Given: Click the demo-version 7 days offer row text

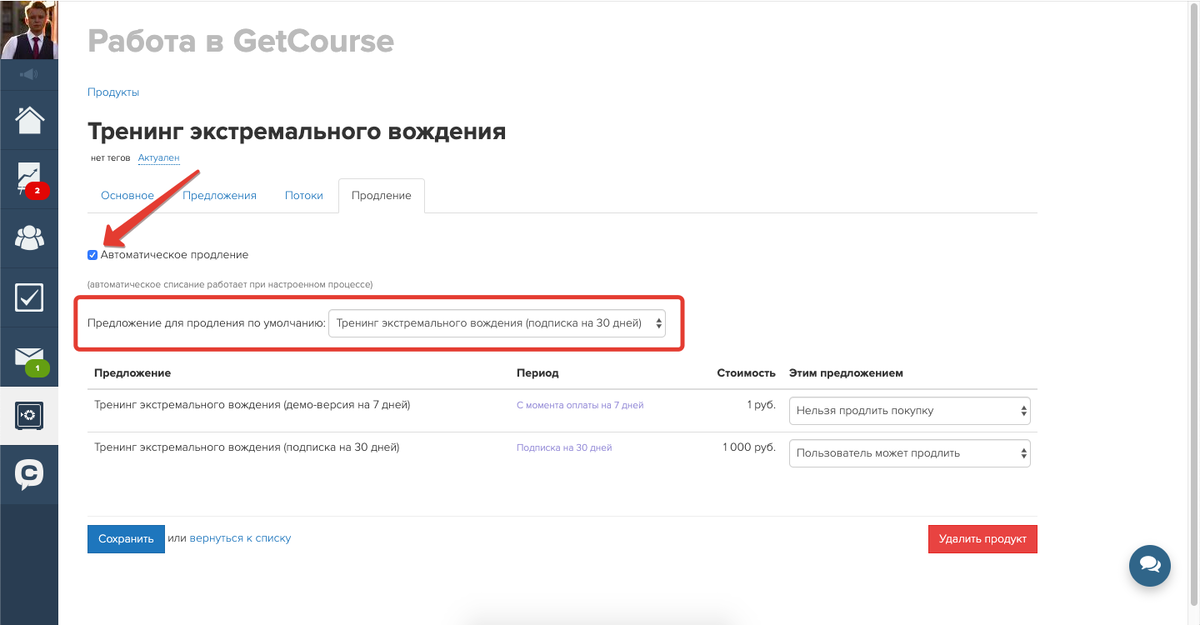Looking at the screenshot, I should pos(252,405).
